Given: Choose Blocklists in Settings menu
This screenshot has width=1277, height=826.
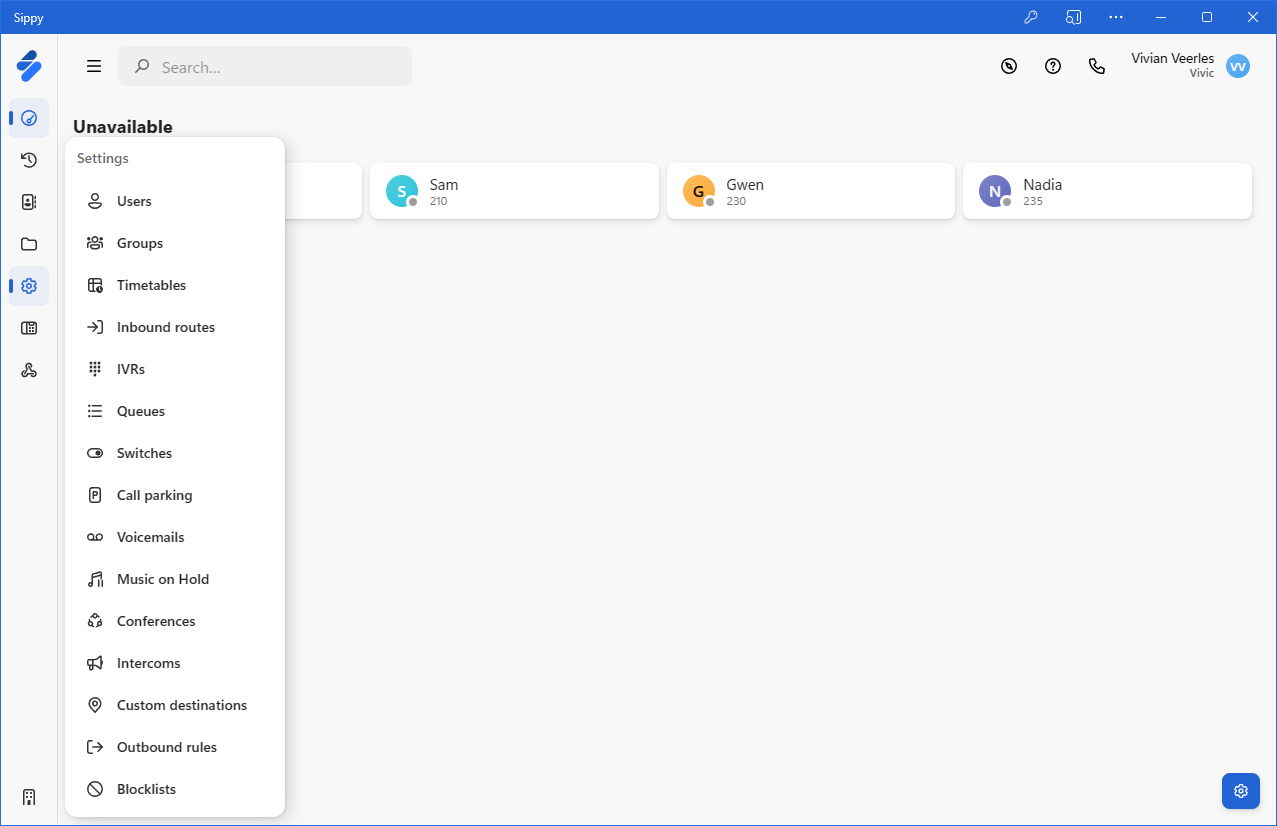Looking at the screenshot, I should (x=146, y=789).
